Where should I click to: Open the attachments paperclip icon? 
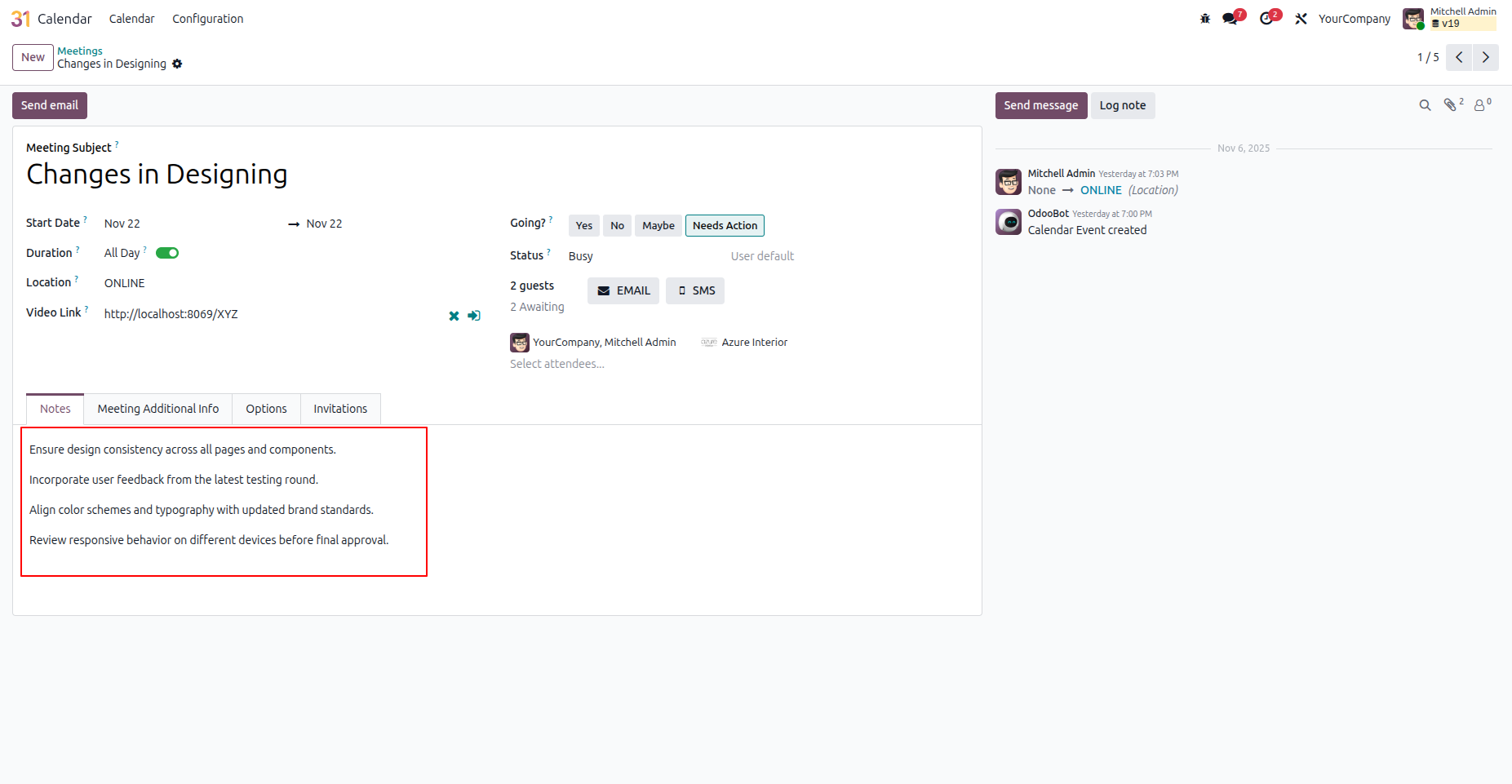point(1452,104)
